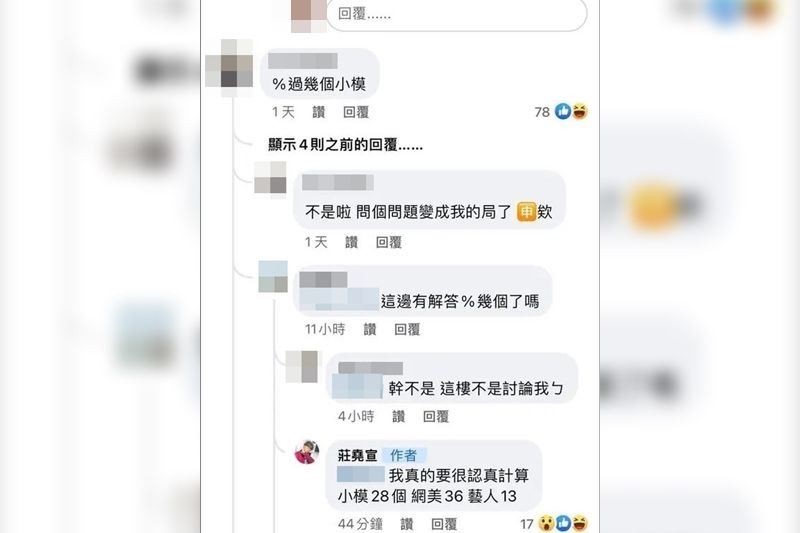Open 莊堯宣 profile name link
The width and height of the screenshot is (800, 533).
point(357,455)
